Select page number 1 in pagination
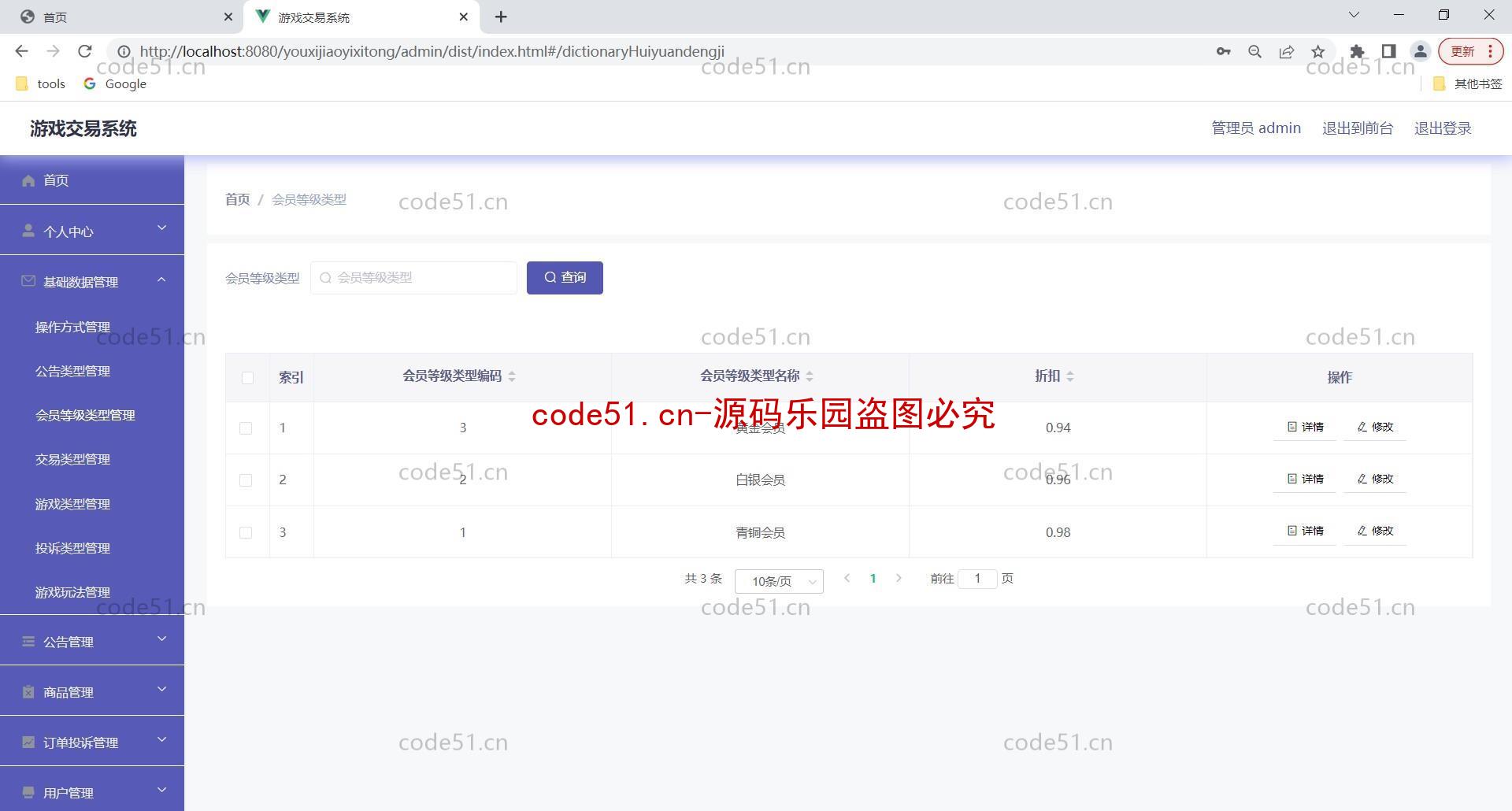This screenshot has width=1512, height=811. pyautogui.click(x=873, y=579)
